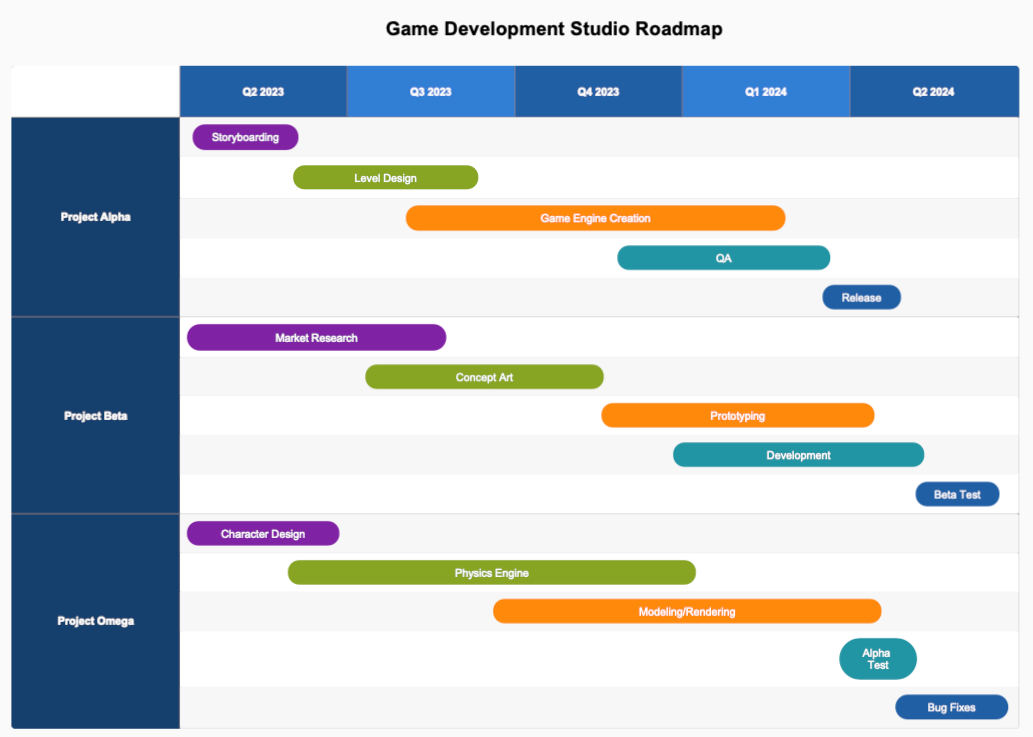Open the Game Engine Creation task

click(595, 218)
